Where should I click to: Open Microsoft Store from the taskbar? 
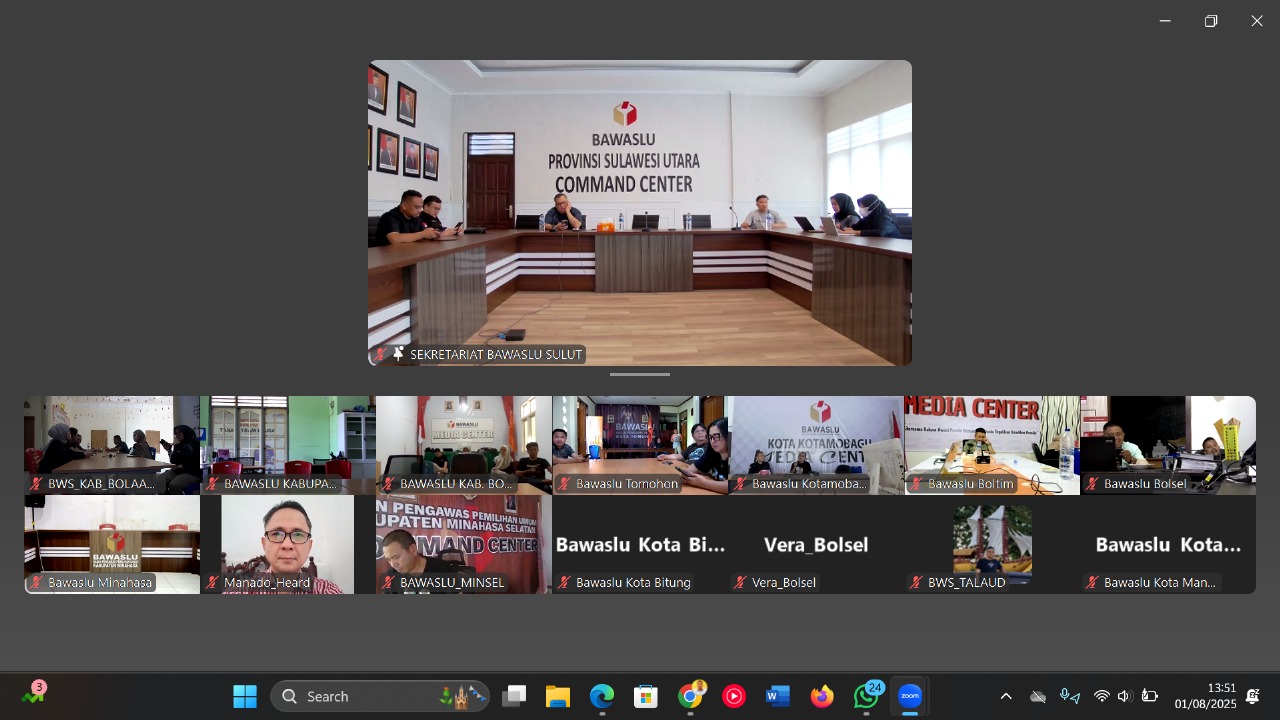[646, 696]
